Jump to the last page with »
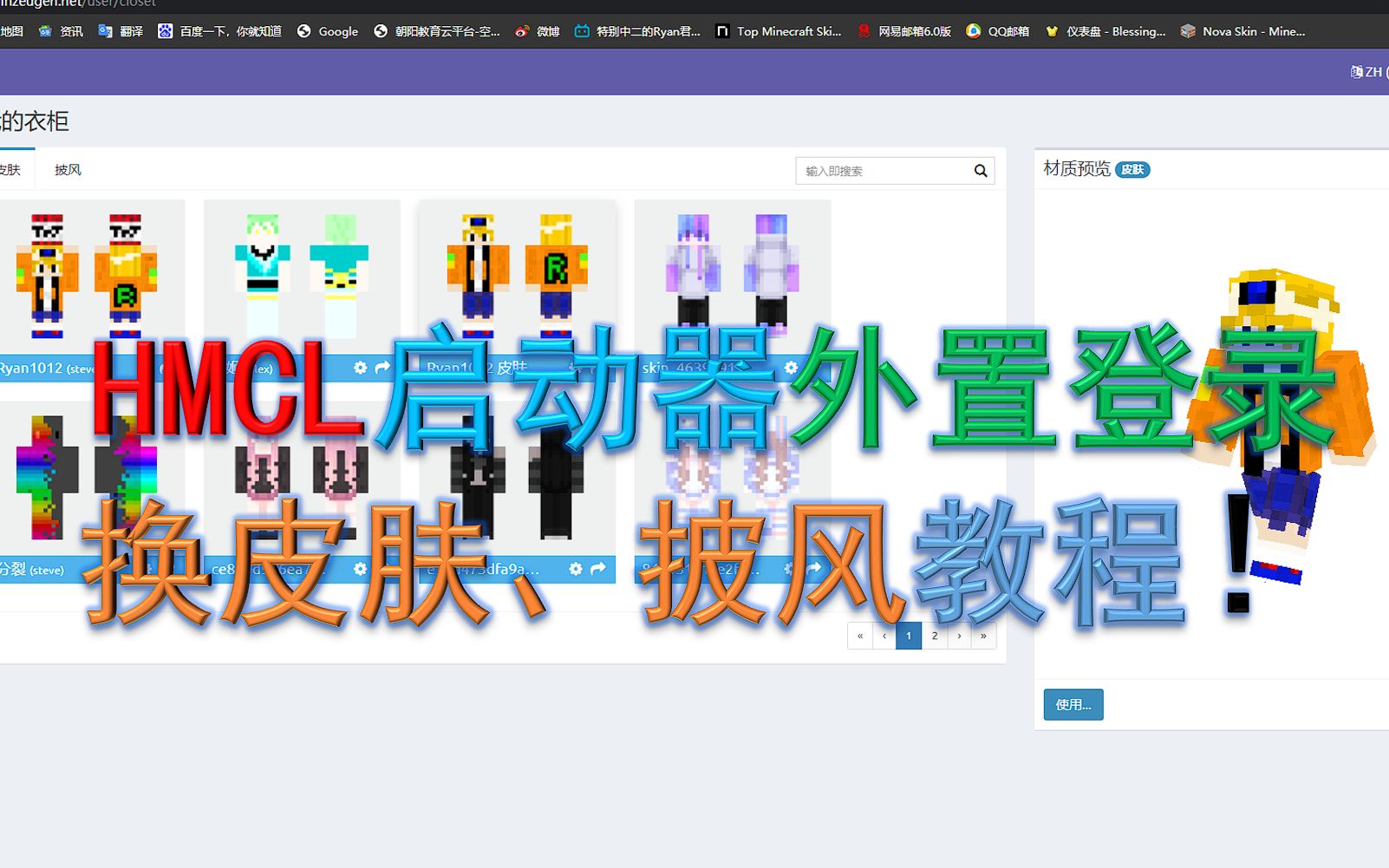 coord(983,636)
